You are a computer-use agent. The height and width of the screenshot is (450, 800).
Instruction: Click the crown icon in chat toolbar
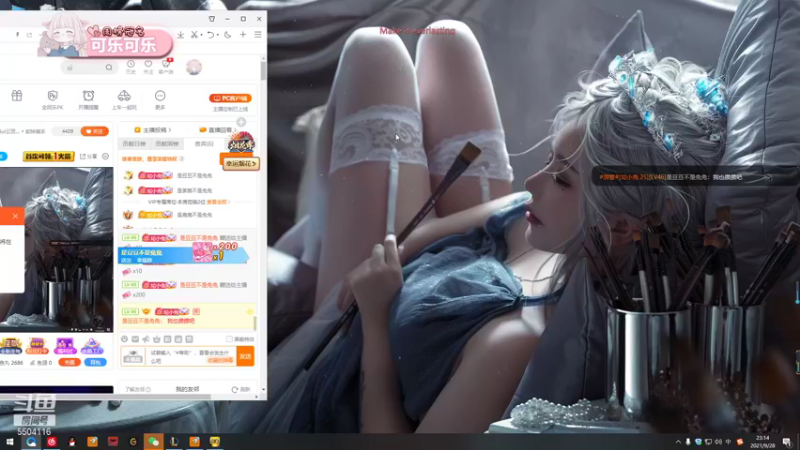157,339
